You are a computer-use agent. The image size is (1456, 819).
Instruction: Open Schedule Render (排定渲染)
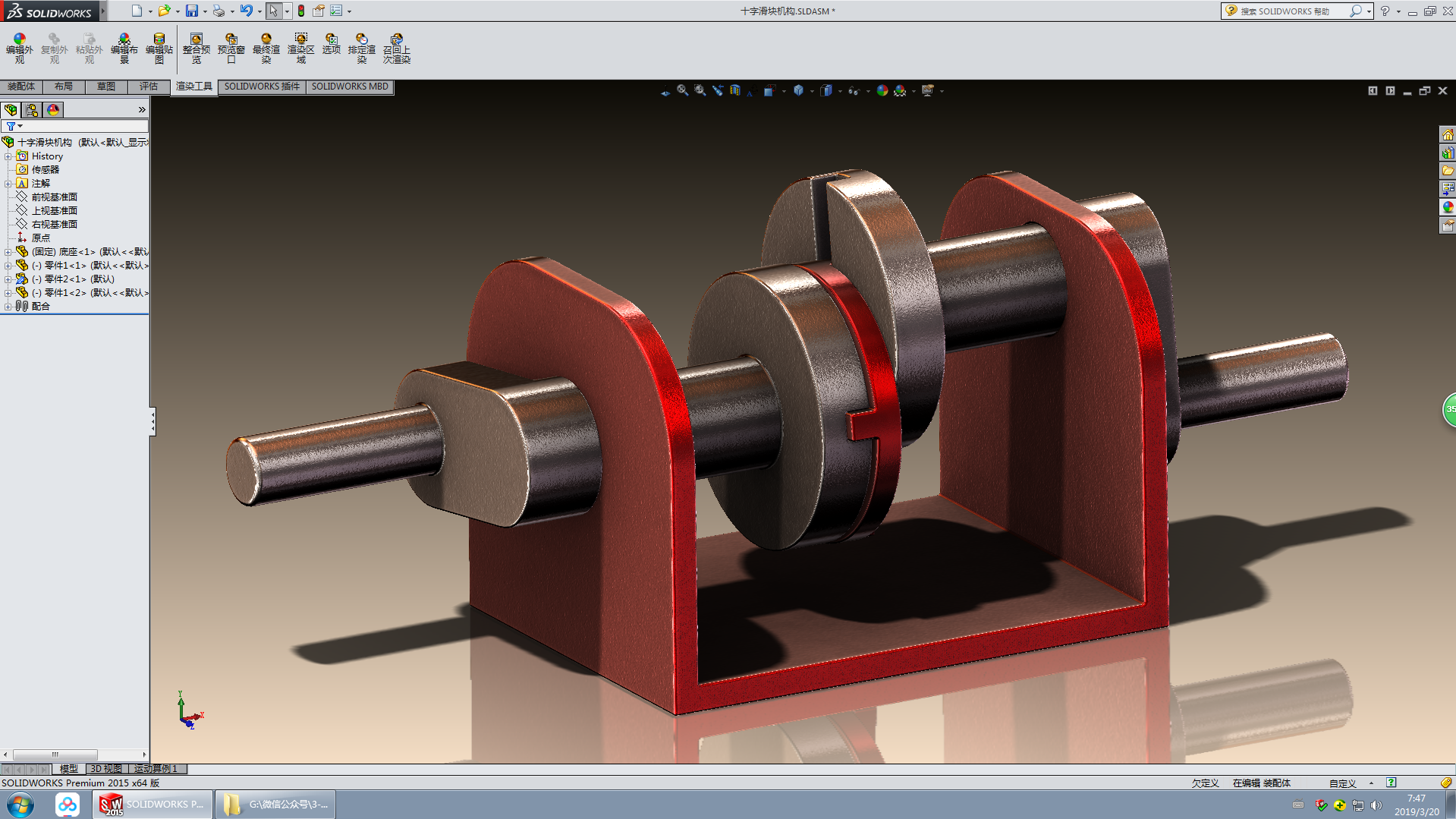362,49
